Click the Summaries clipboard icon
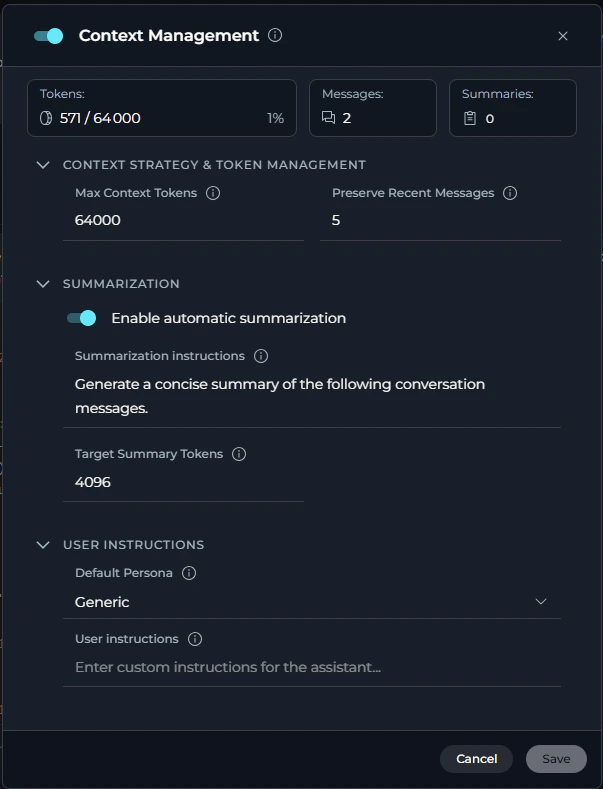Image resolution: width=603 pixels, height=789 pixels. click(x=469, y=118)
